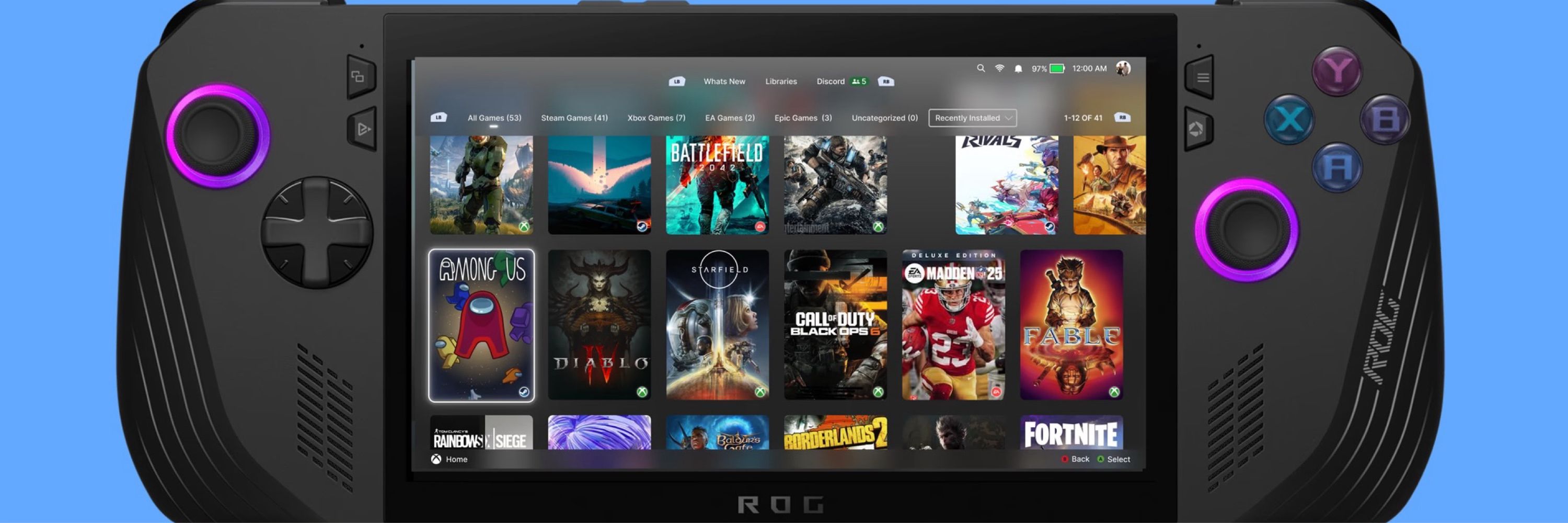Click the Steam badge on Among Us tile
The image size is (1568, 523).
pyautogui.click(x=524, y=392)
